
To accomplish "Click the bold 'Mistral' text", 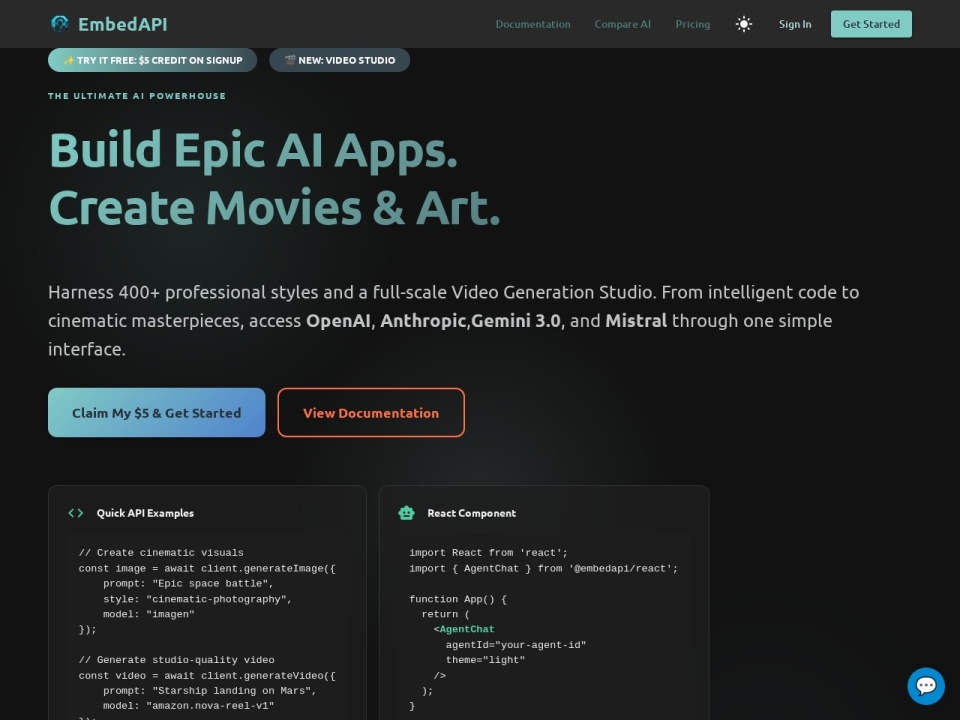I will 636,320.
